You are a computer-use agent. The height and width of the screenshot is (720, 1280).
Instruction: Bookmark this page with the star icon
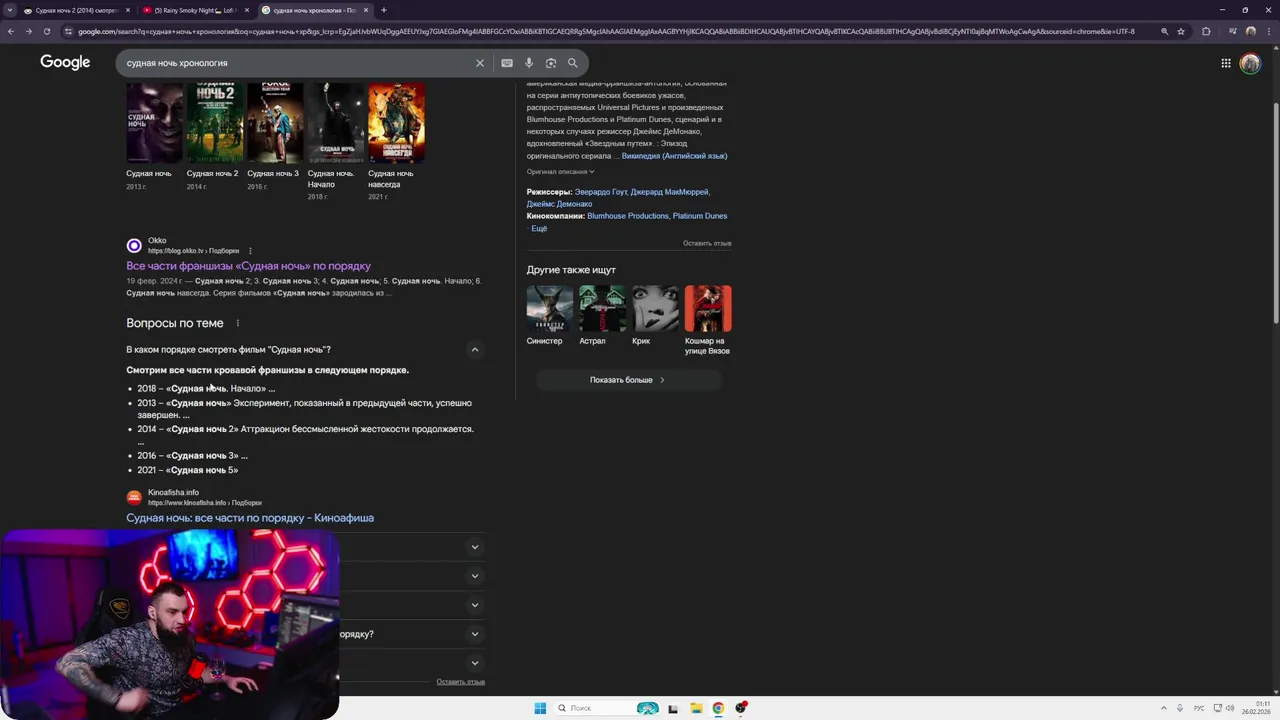(1181, 31)
